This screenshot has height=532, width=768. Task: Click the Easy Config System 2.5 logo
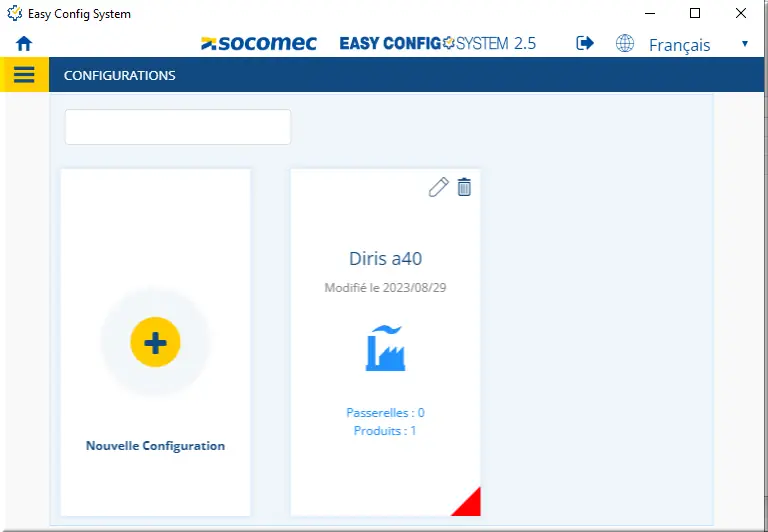point(438,43)
